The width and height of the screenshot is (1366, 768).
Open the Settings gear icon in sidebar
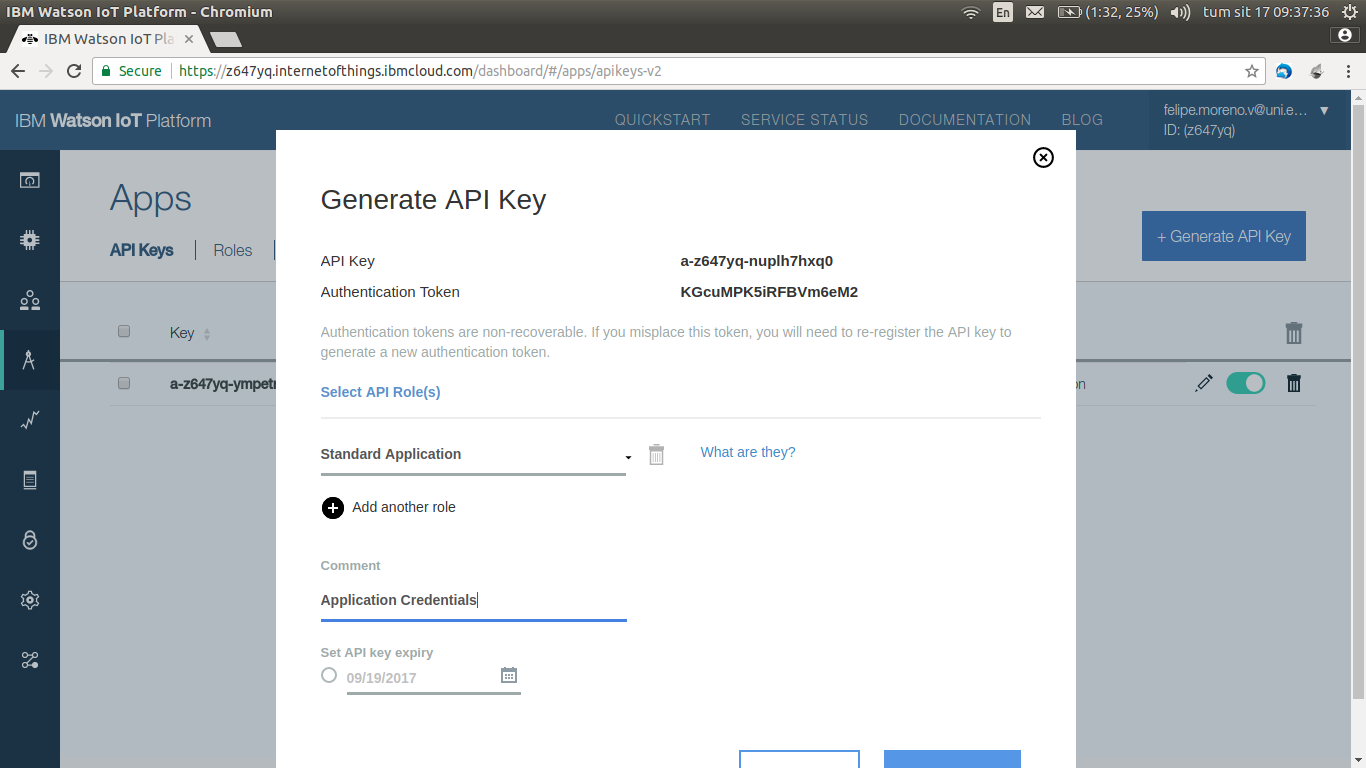tap(30, 600)
